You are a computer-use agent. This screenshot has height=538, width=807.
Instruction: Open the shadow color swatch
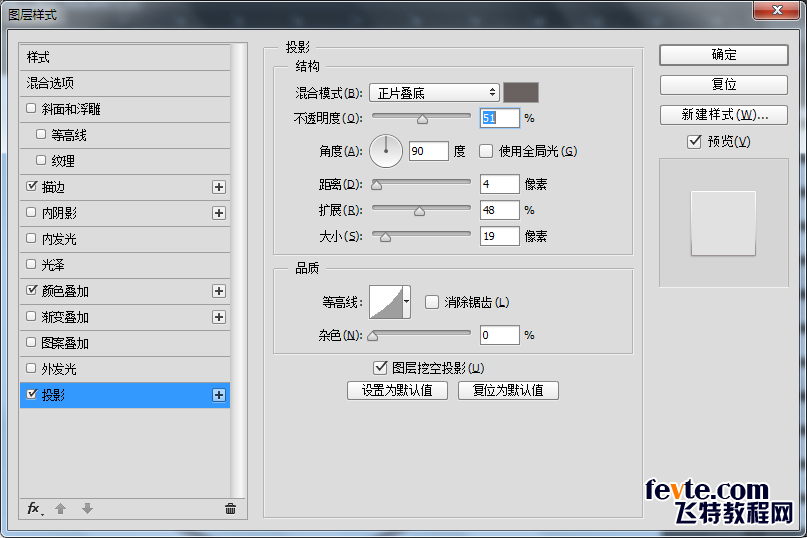point(521,93)
